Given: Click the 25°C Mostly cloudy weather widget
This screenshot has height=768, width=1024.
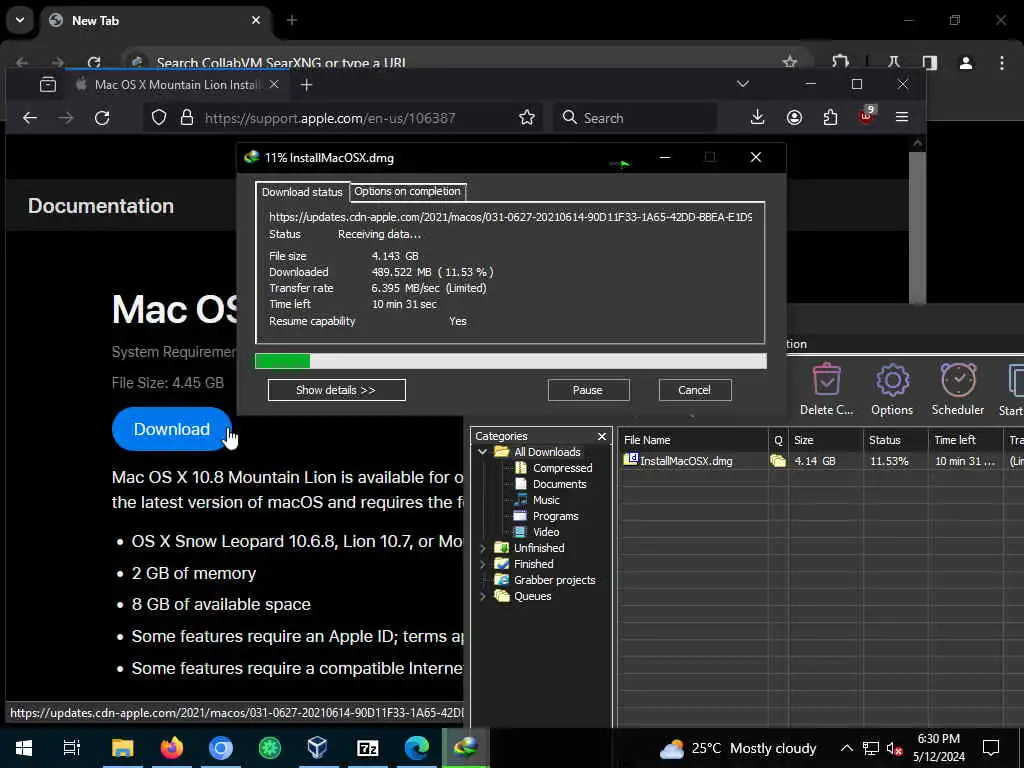Looking at the screenshot, I should (x=738, y=748).
